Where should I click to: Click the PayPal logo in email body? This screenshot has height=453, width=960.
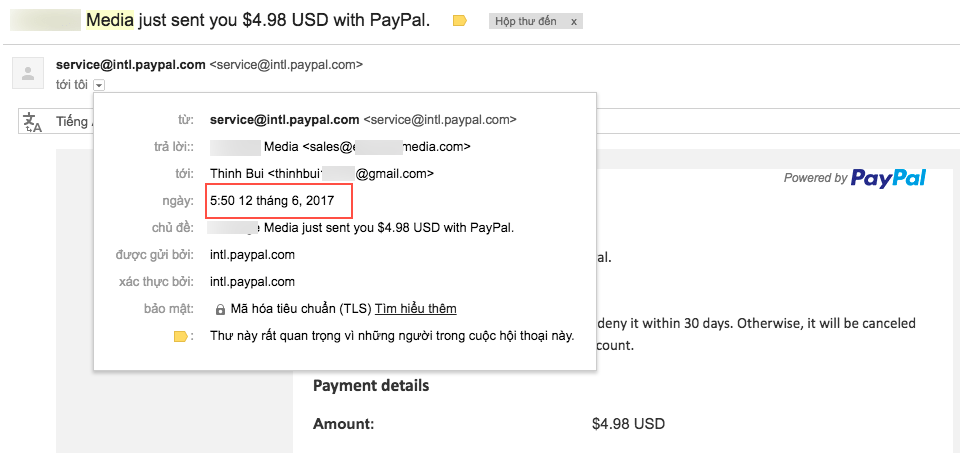(888, 178)
